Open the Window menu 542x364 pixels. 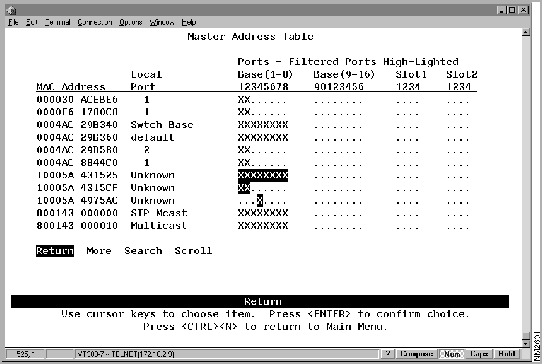click(162, 22)
